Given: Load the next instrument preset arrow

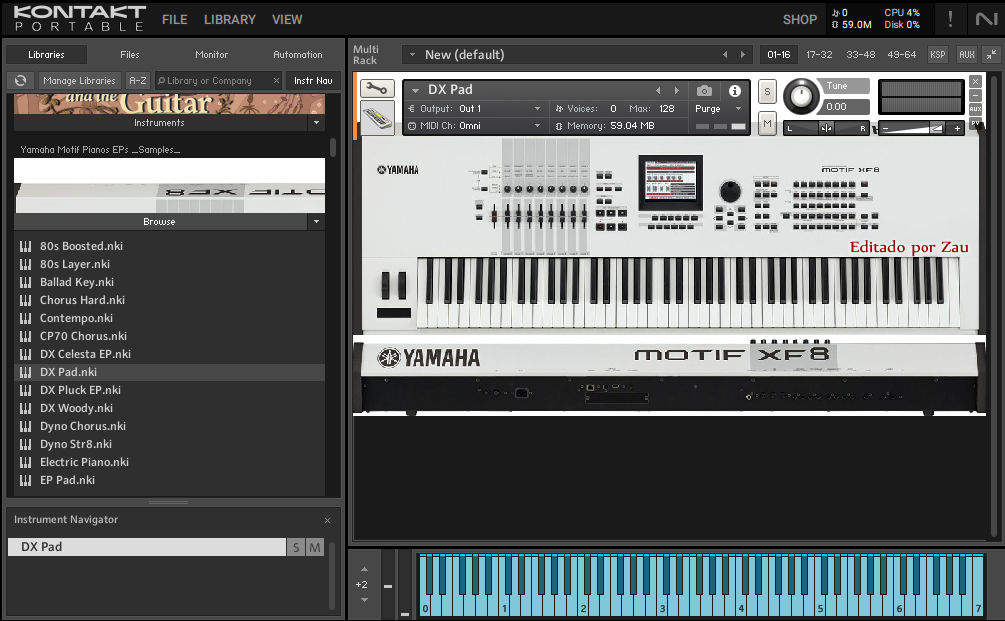Looking at the screenshot, I should point(676,90).
